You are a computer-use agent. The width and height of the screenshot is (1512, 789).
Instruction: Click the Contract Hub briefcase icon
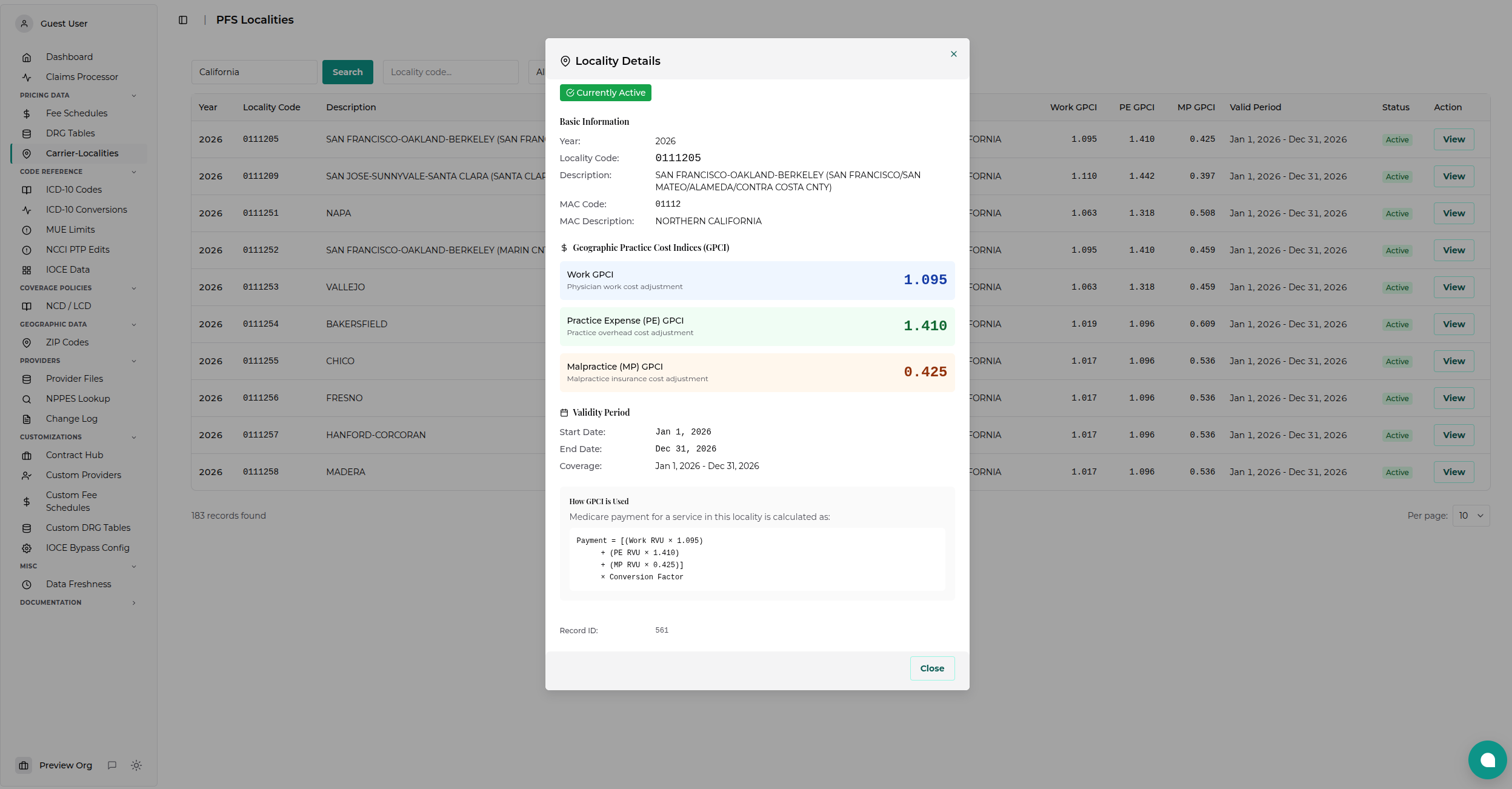pos(27,456)
